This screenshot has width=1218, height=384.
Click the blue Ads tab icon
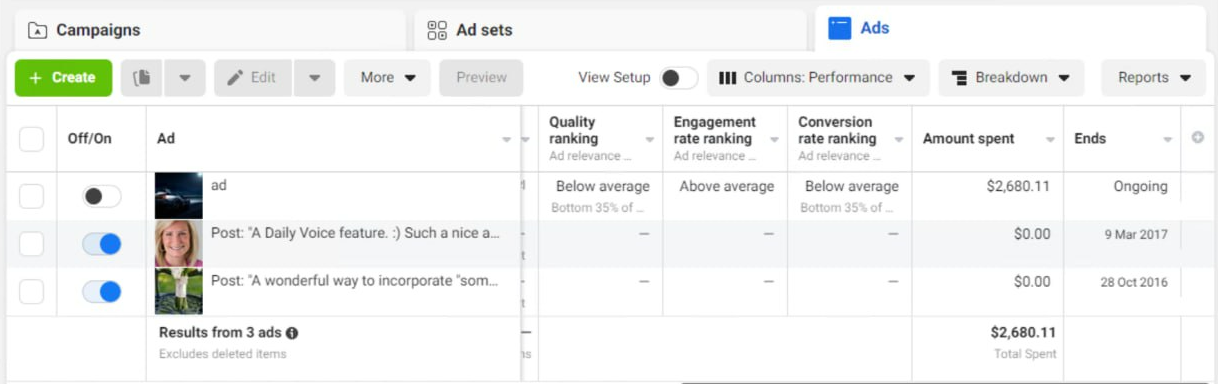point(840,28)
